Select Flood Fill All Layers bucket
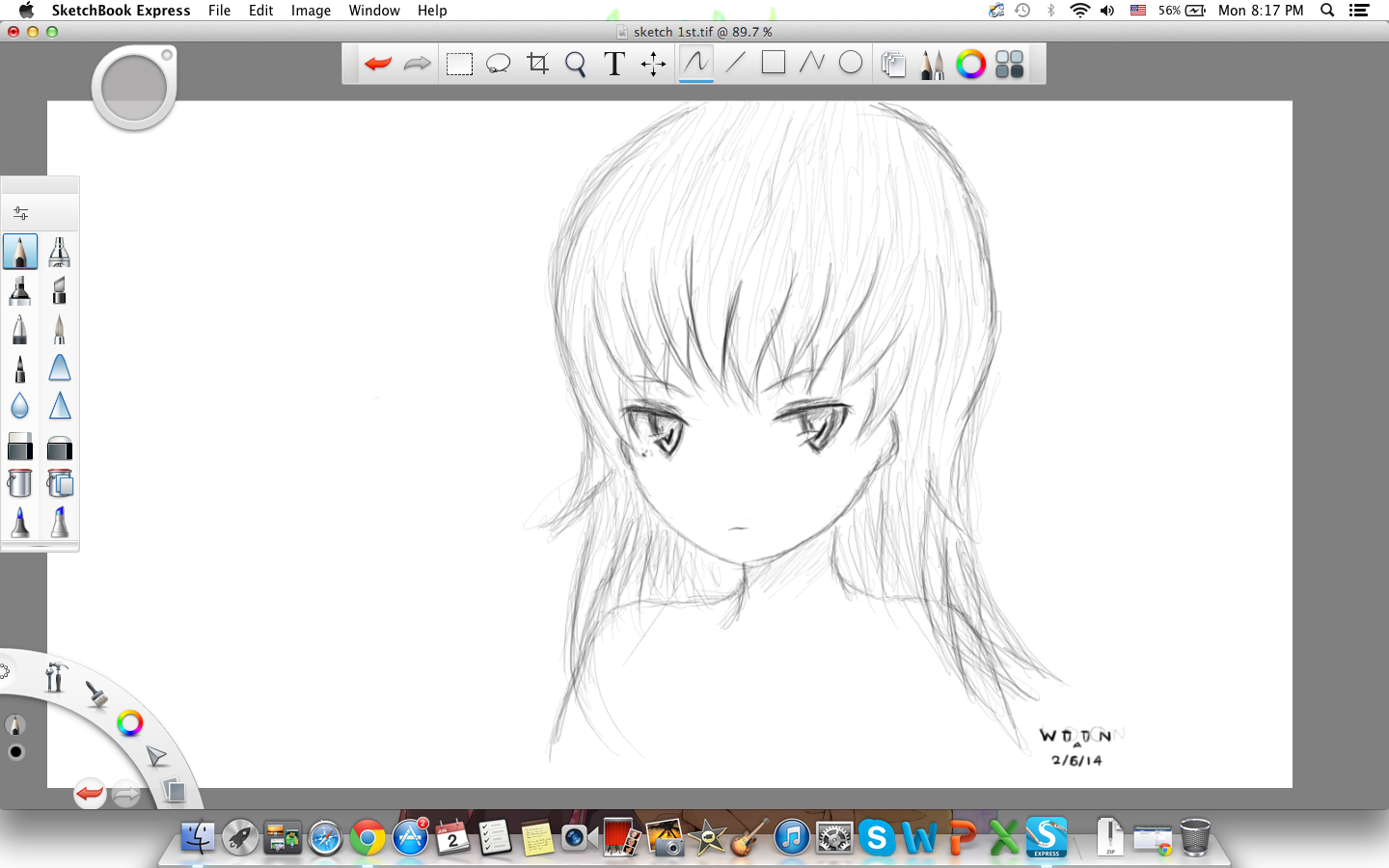The height and width of the screenshot is (868, 1389). tap(60, 483)
